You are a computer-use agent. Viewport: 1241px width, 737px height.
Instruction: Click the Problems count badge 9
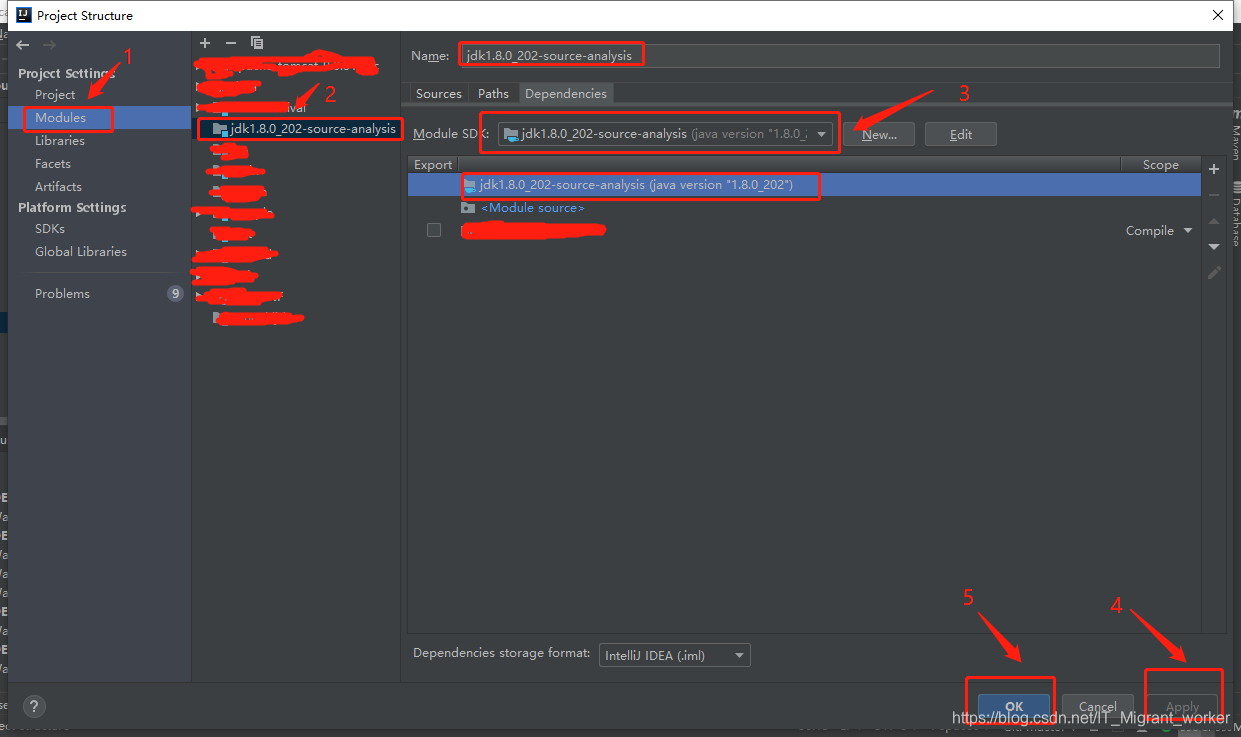click(x=175, y=294)
